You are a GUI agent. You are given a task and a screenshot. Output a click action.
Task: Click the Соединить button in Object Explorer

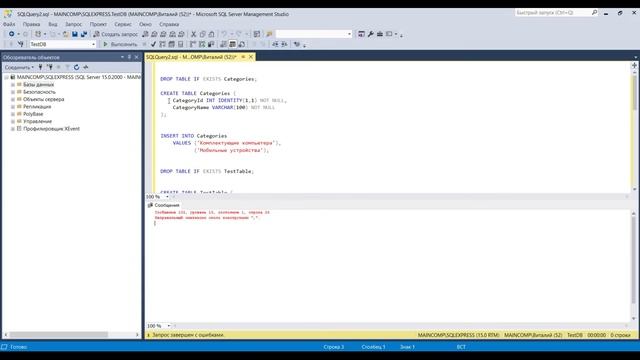tap(19, 67)
